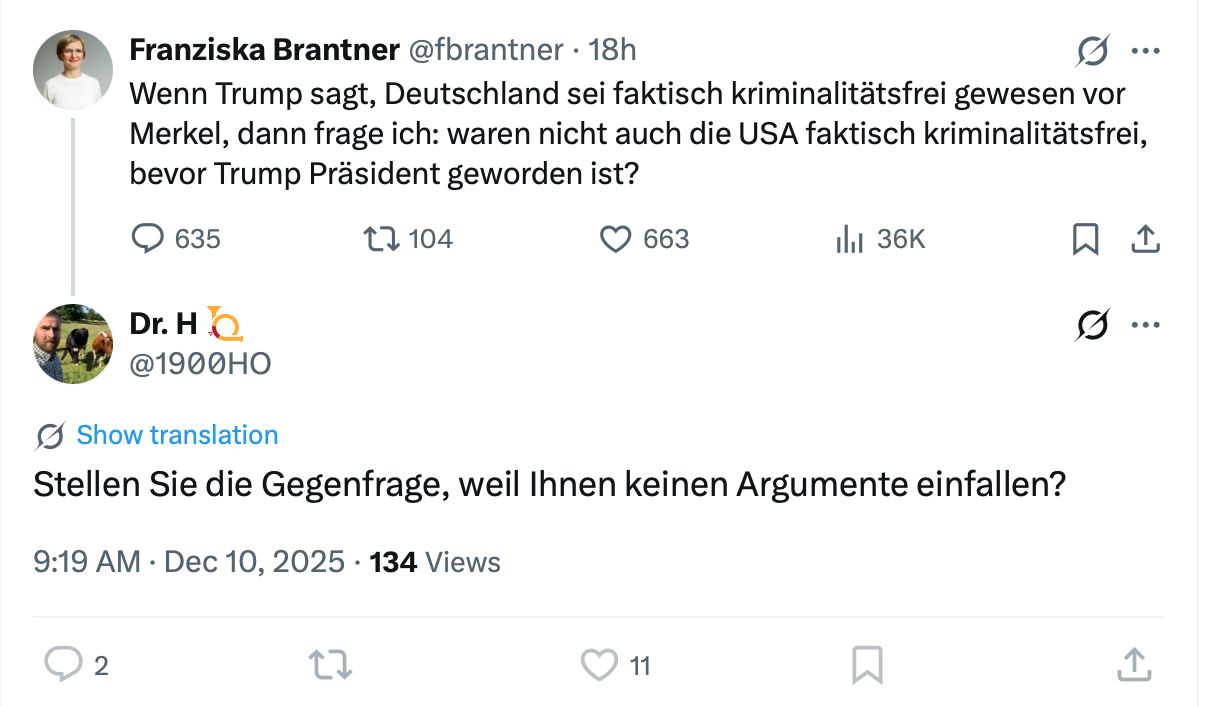Screen dimensions: 1222x706
Task: Open Grok icon on Brantner's tweet
Action: click(1093, 51)
